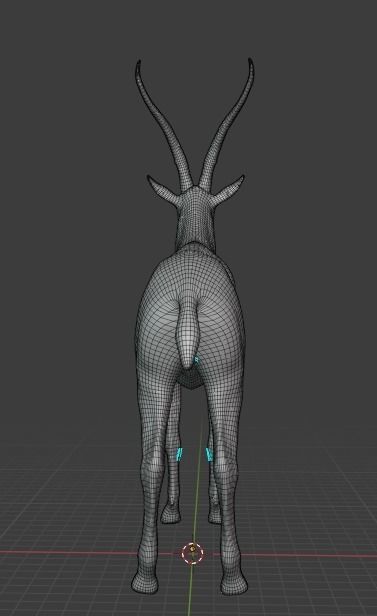Viewport: 377px width, 616px height.
Task: Click the 3D cursor at the origin
Action: 192,553
